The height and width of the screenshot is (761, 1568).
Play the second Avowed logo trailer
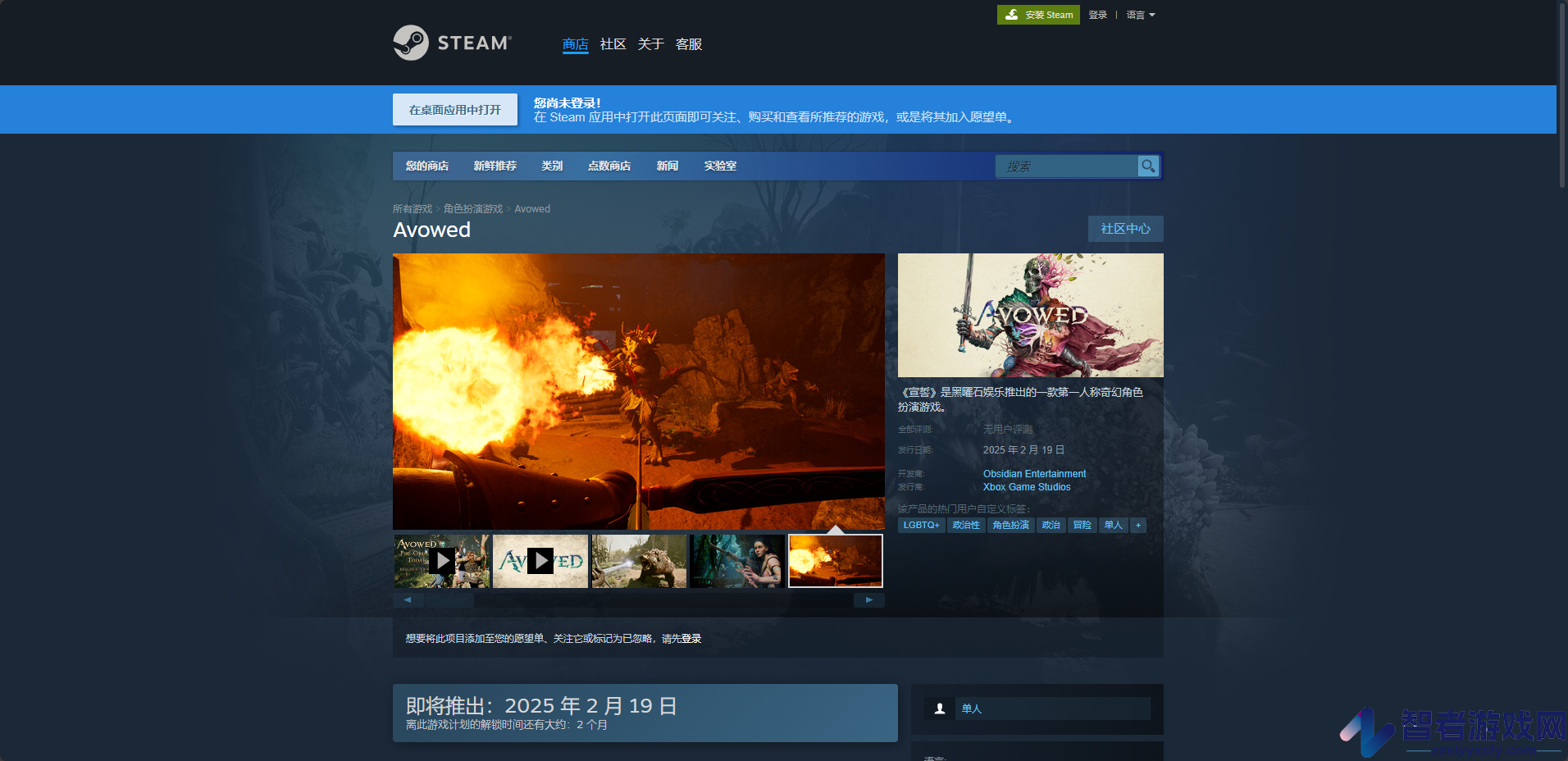540,561
